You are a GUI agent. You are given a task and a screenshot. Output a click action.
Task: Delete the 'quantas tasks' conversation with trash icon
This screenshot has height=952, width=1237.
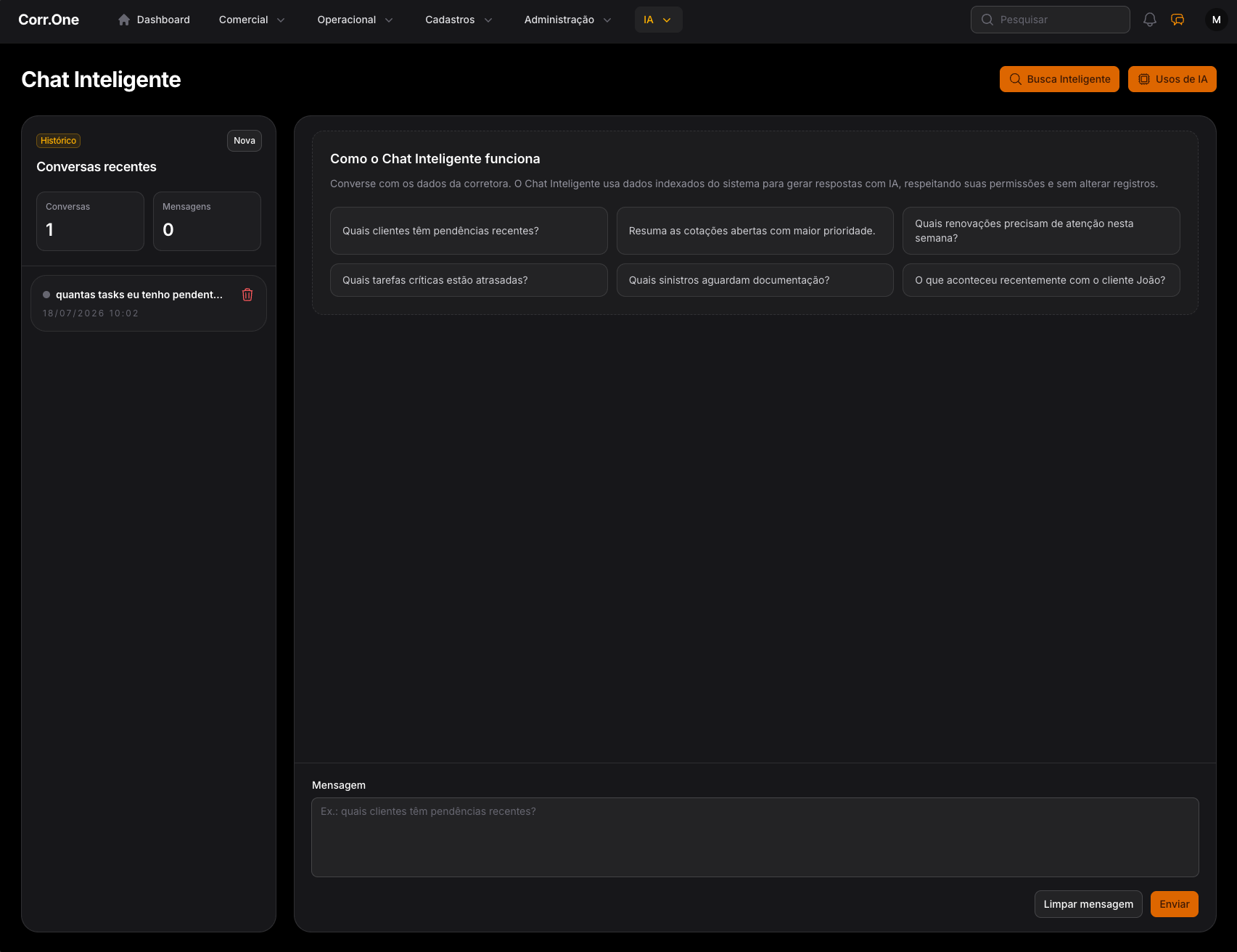(x=247, y=295)
